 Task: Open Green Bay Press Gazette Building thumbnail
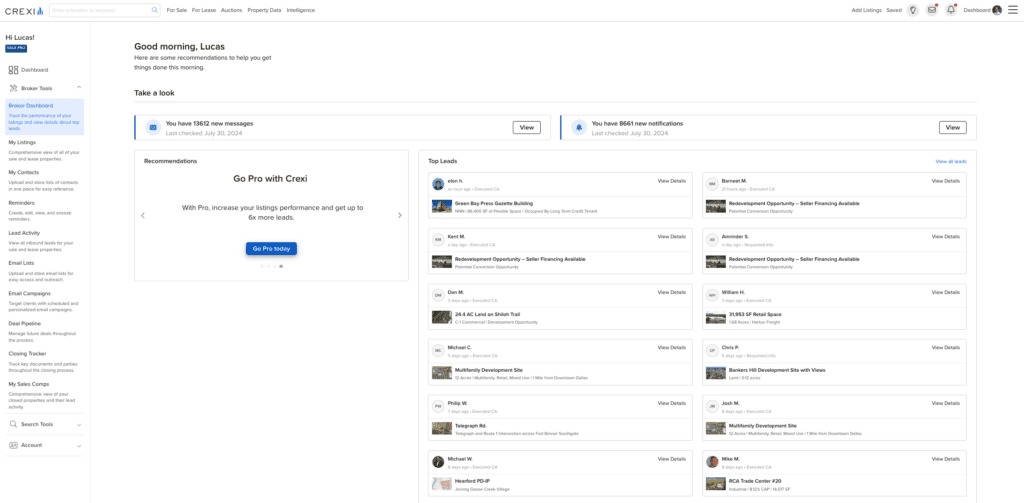[442, 206]
